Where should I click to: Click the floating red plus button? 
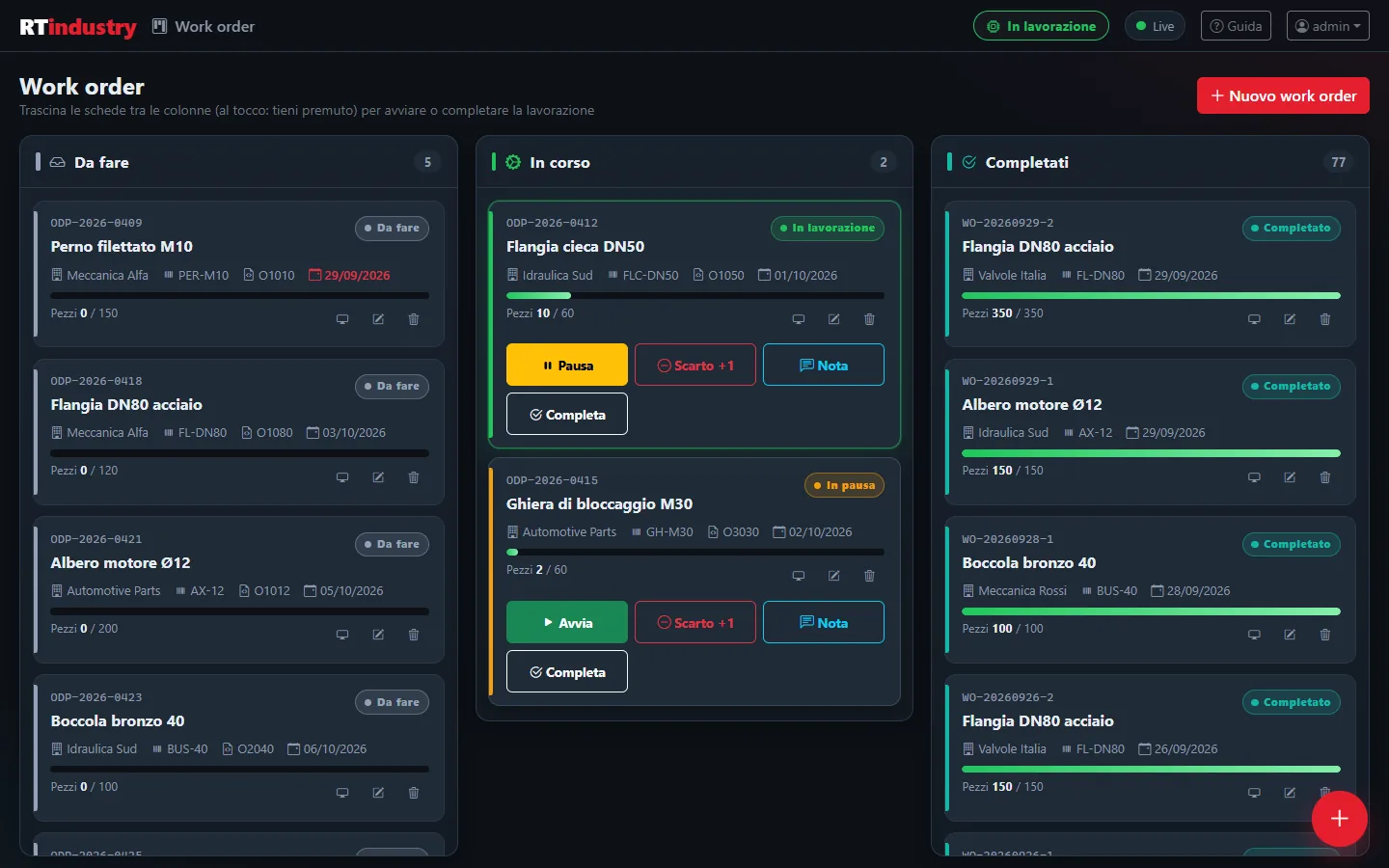[x=1339, y=819]
